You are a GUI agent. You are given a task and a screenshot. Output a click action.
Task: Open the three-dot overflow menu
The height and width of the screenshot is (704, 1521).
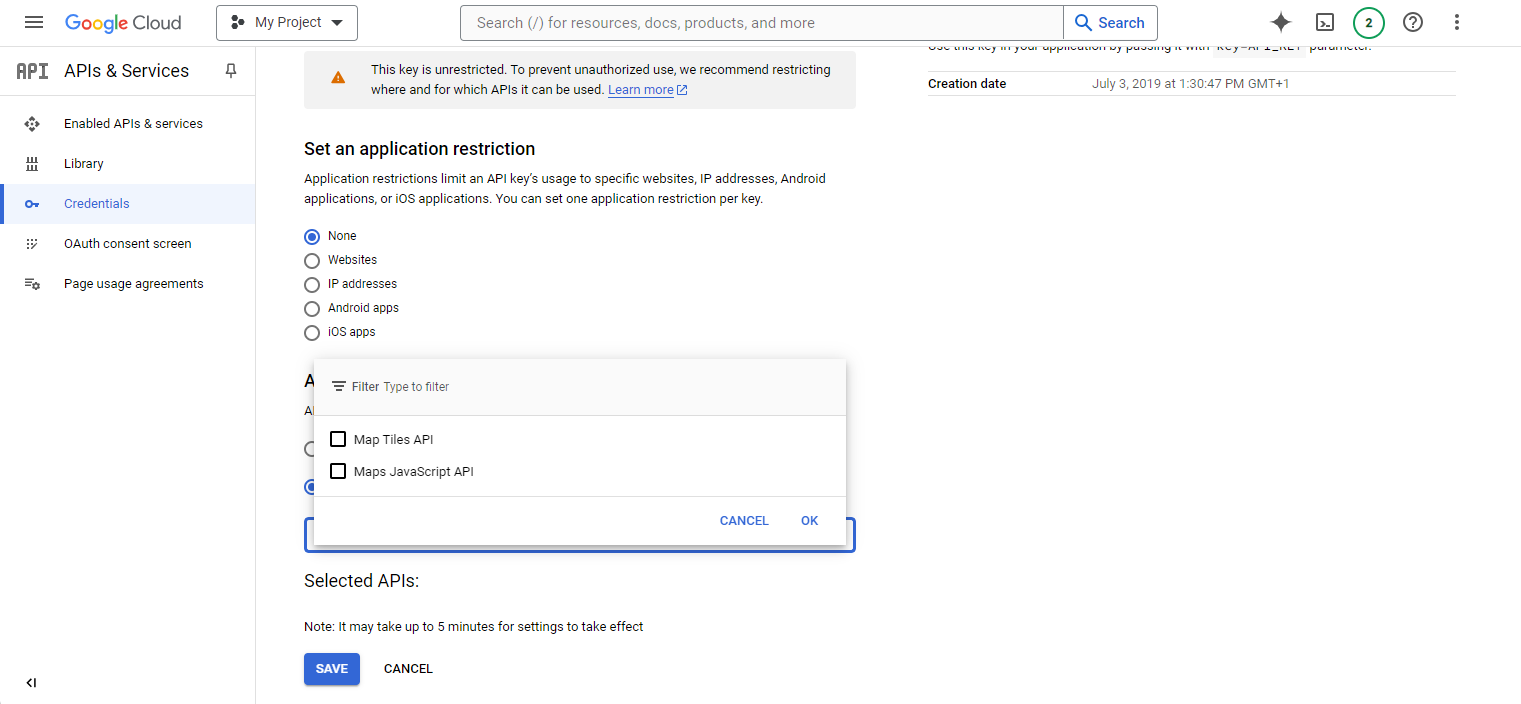coord(1457,22)
